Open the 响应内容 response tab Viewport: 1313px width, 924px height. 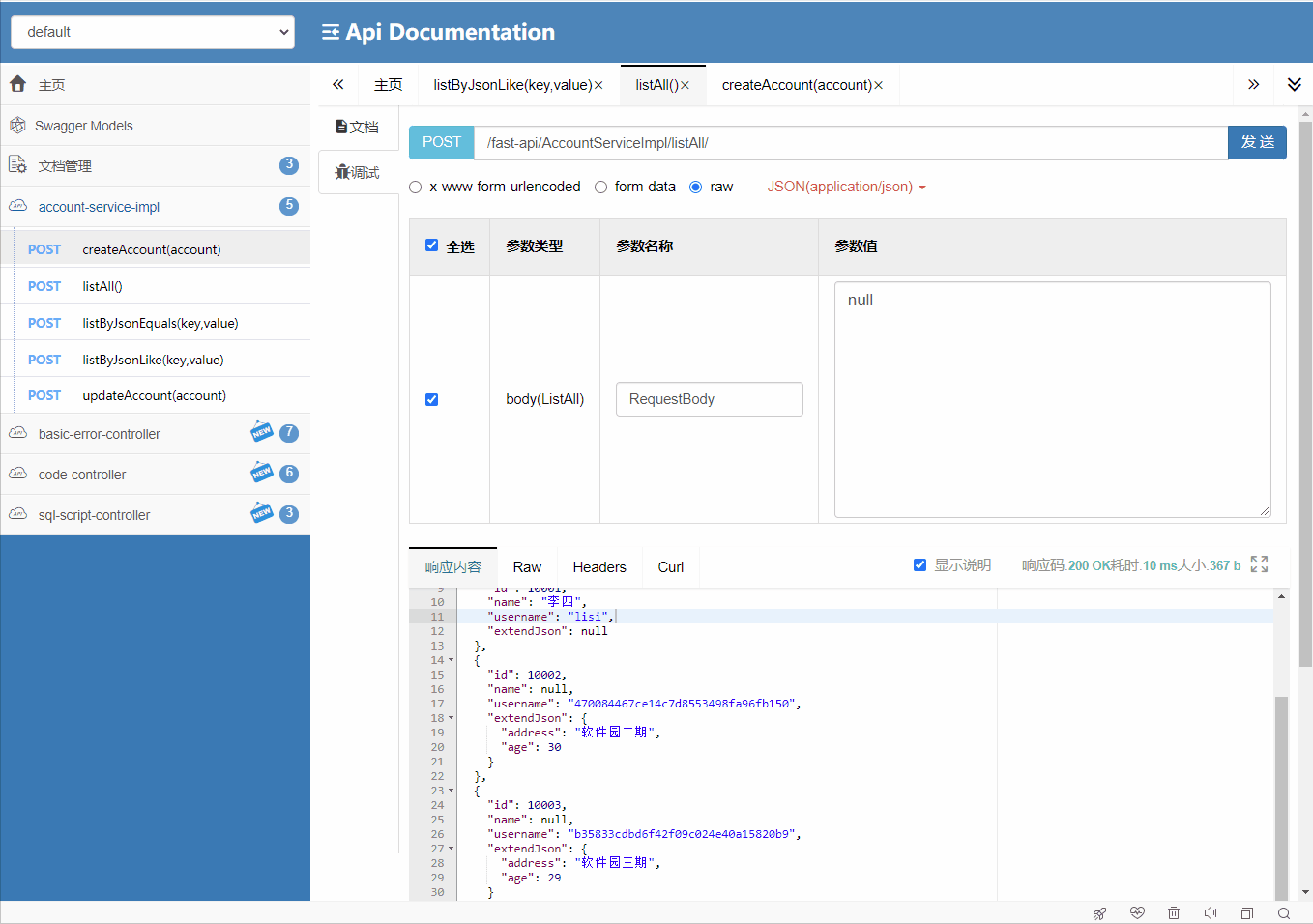452,567
